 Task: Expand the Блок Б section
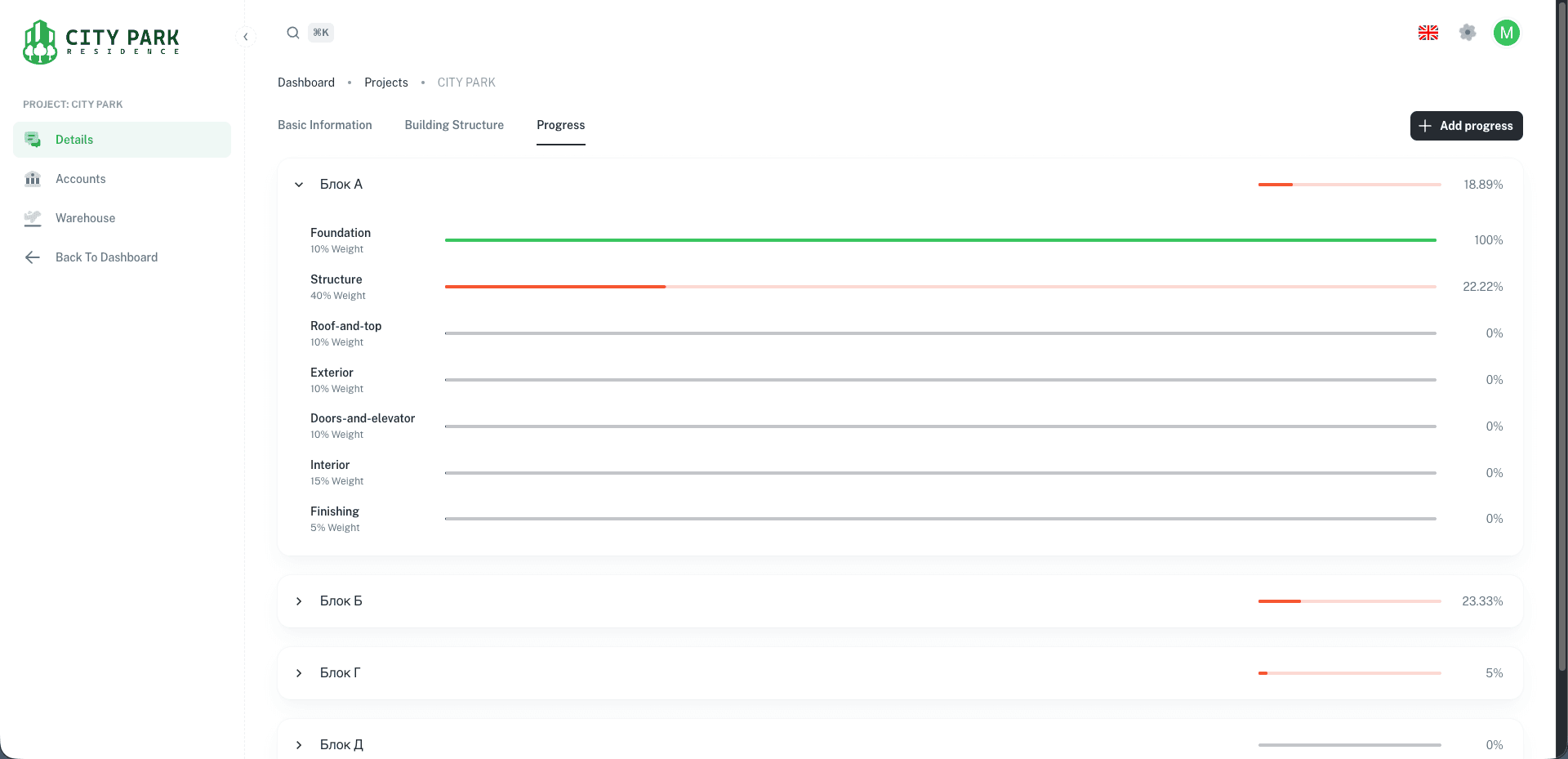[x=299, y=601]
